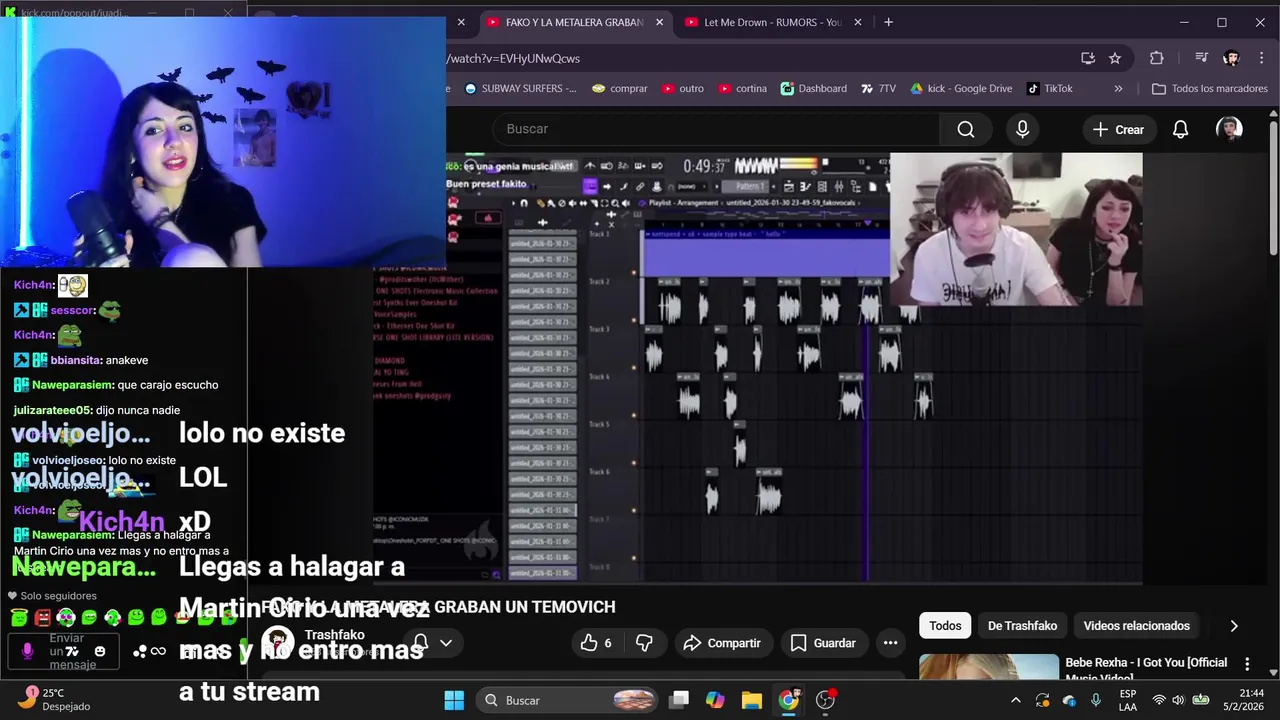Open the Dashboard bookmark

tap(813, 88)
